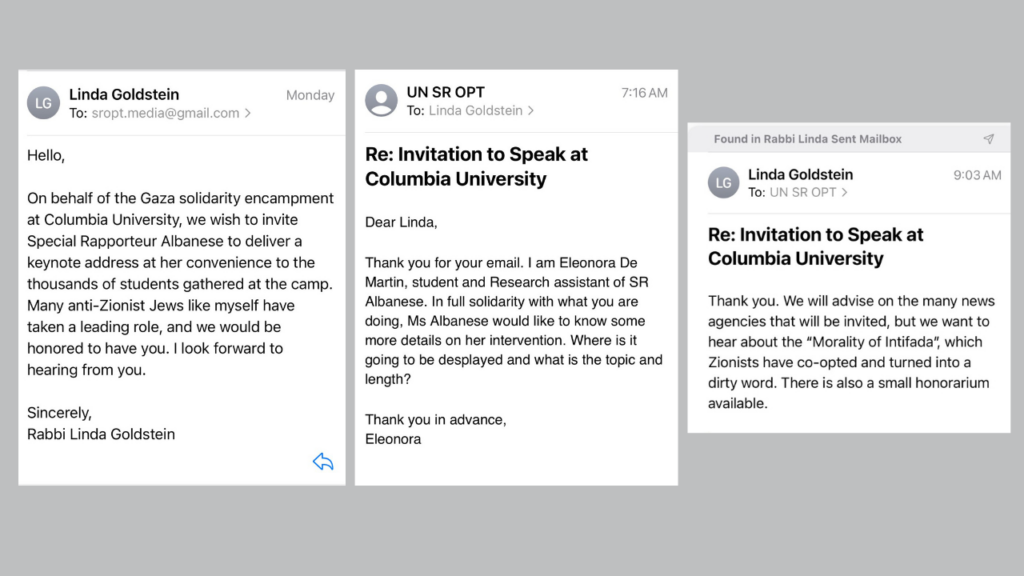The image size is (1024, 576).
Task: Click the 7:16 AM timestamp
Action: [x=644, y=92]
